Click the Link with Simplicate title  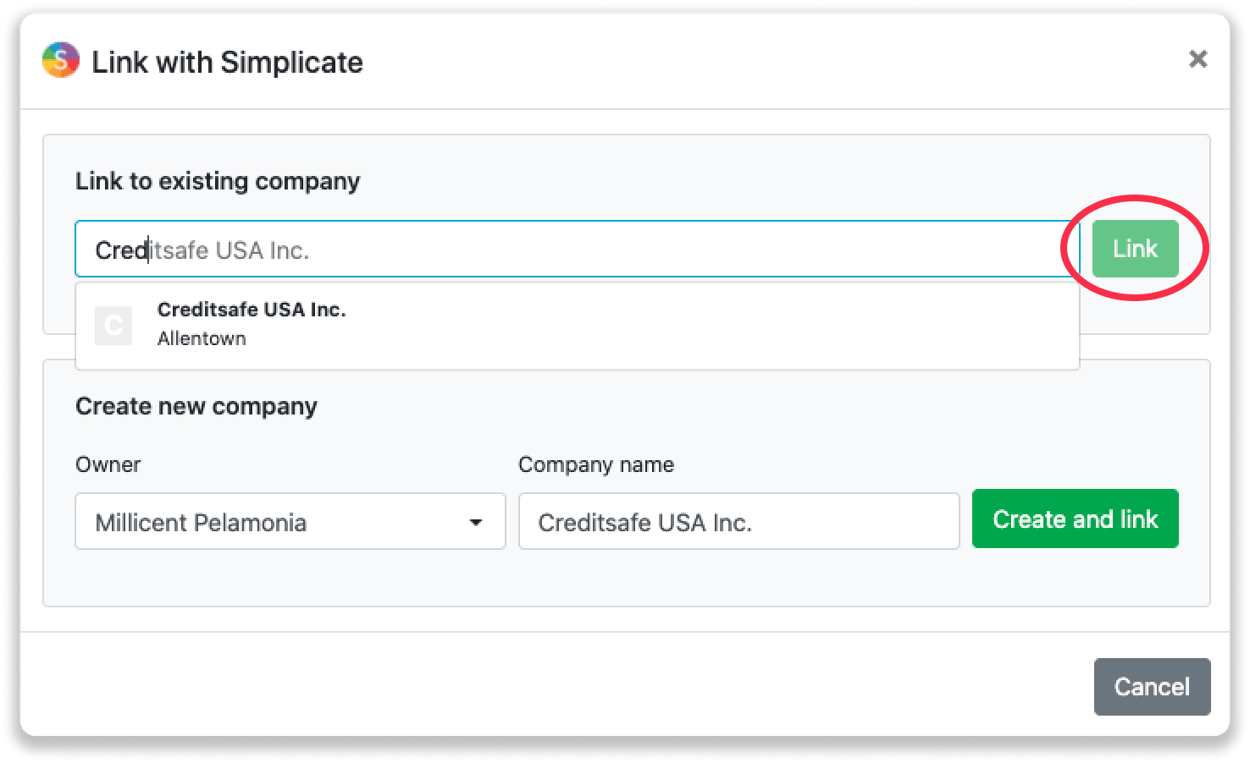click(x=228, y=61)
